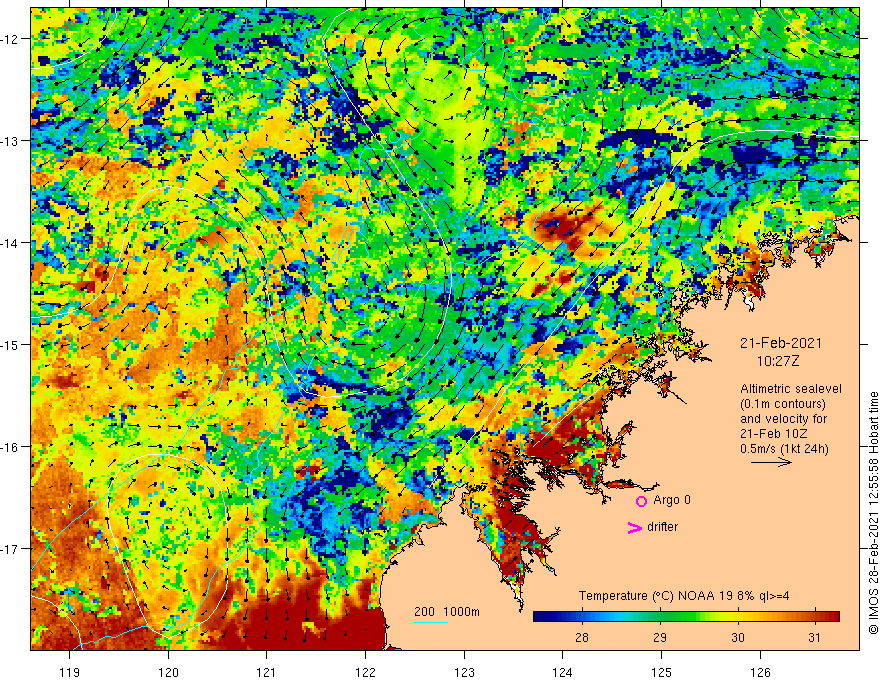Image resolution: width=880 pixels, height=680 pixels.
Task: Click the 'drifter' legend label
Action: 662,527
